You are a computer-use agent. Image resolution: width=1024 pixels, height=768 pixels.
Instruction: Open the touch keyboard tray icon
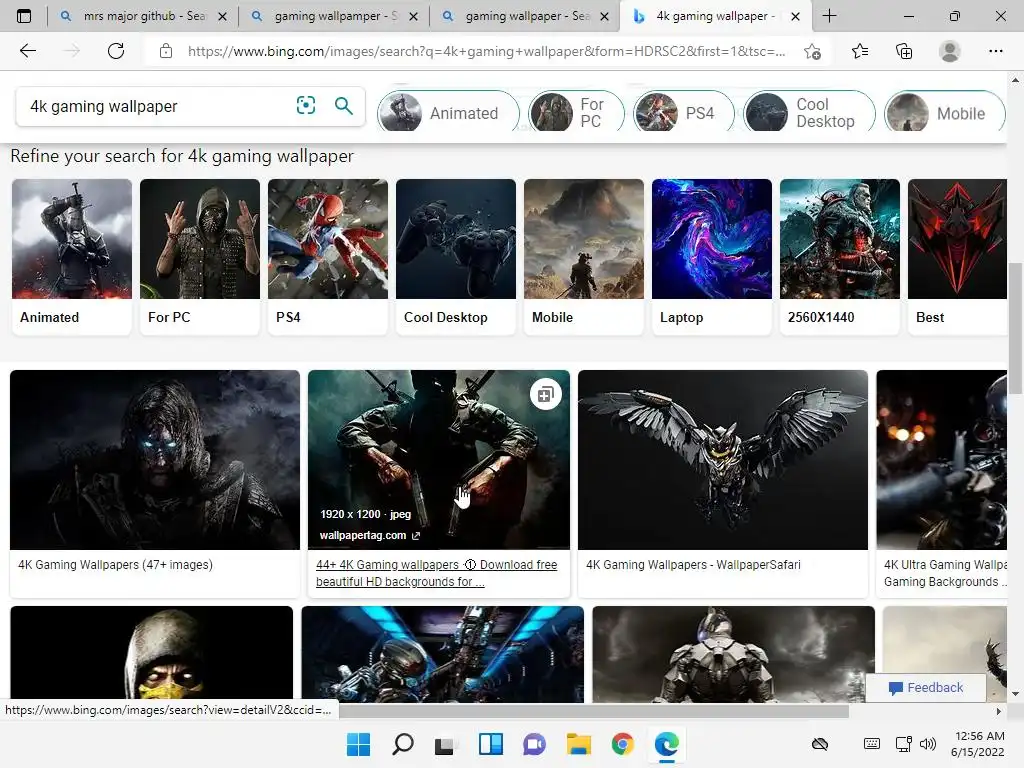point(871,744)
